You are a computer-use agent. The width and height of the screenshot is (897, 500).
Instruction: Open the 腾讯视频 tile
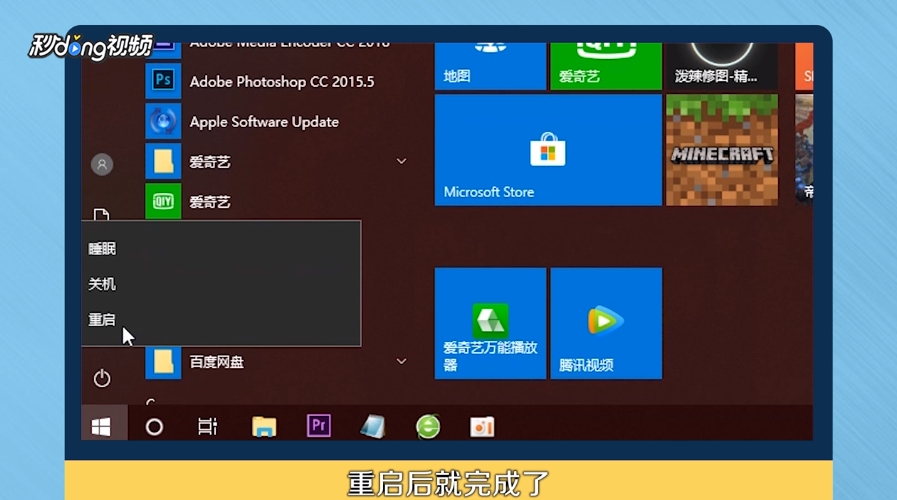[x=606, y=323]
